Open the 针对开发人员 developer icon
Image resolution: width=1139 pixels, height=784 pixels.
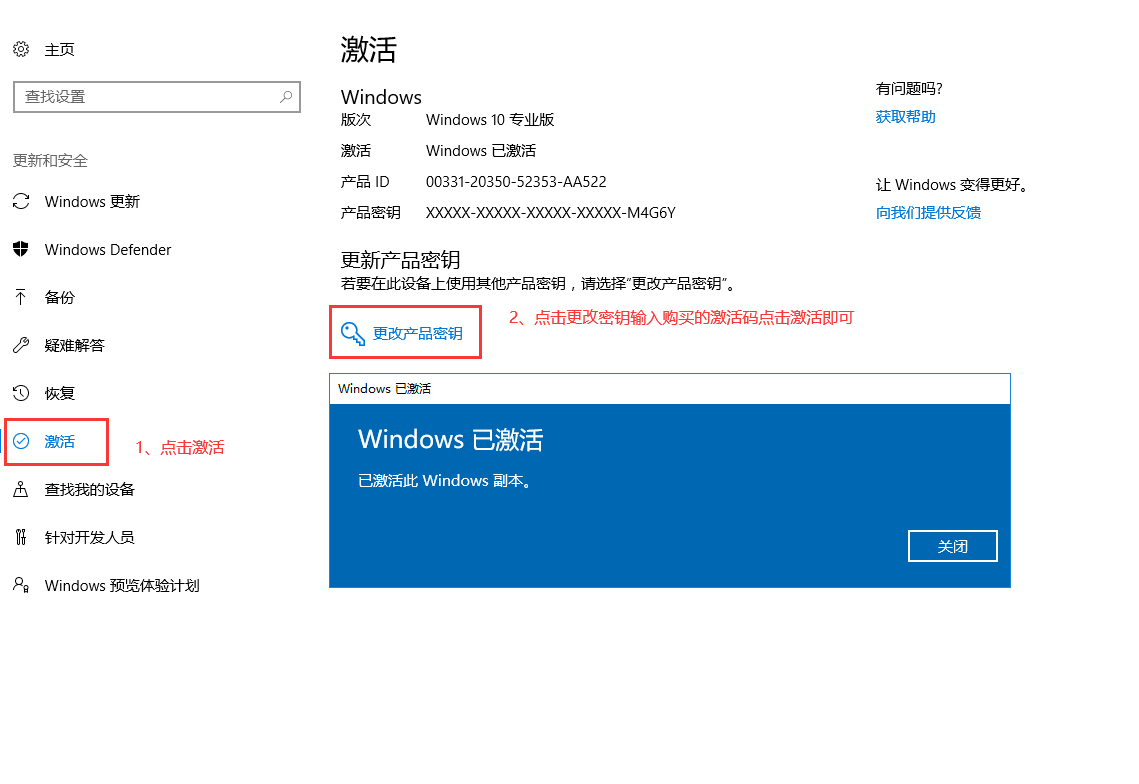coord(21,537)
